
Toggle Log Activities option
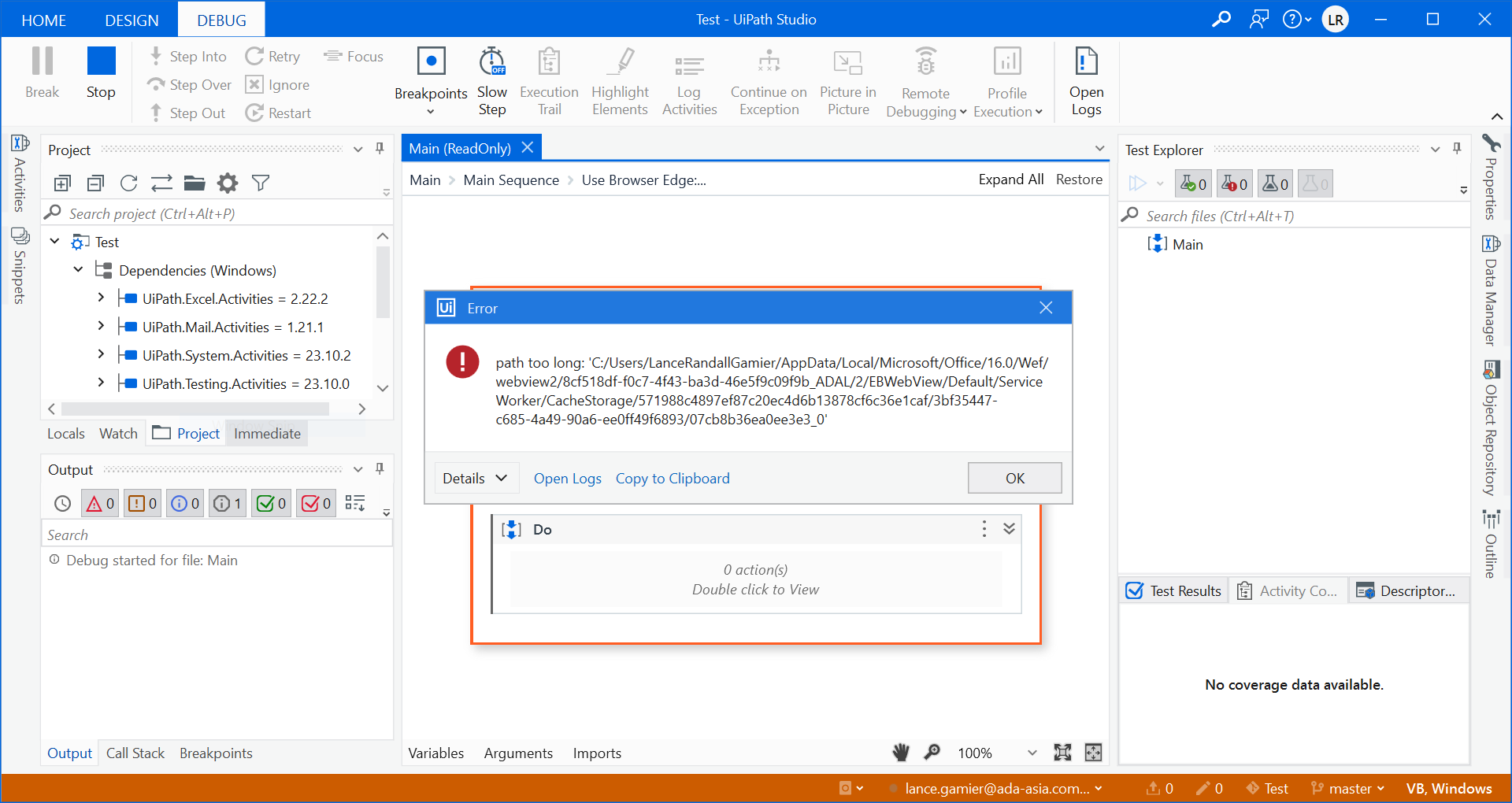click(689, 82)
